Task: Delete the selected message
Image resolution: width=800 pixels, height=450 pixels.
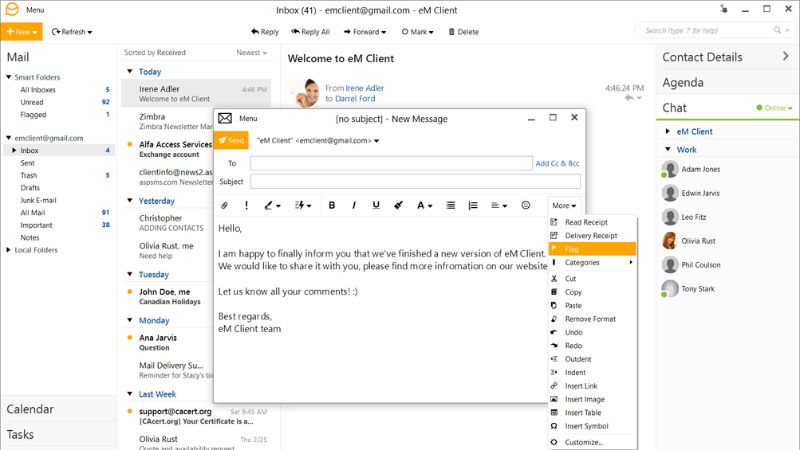Action: 463,32
